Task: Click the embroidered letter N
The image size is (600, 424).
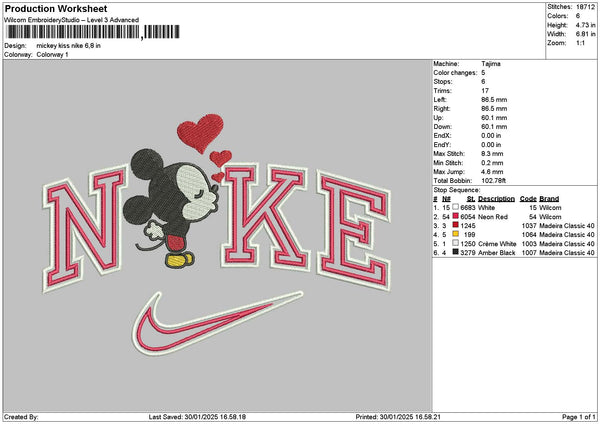Action: [x=85, y=228]
